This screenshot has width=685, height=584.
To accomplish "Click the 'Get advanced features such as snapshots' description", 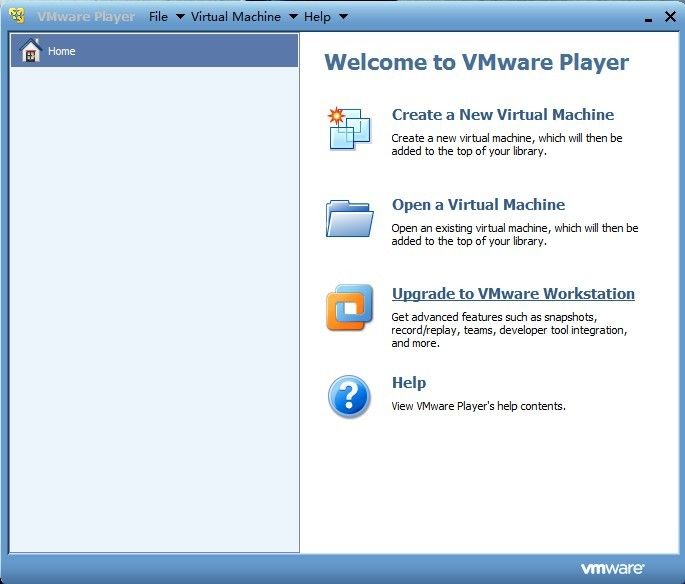I will pyautogui.click(x=509, y=330).
